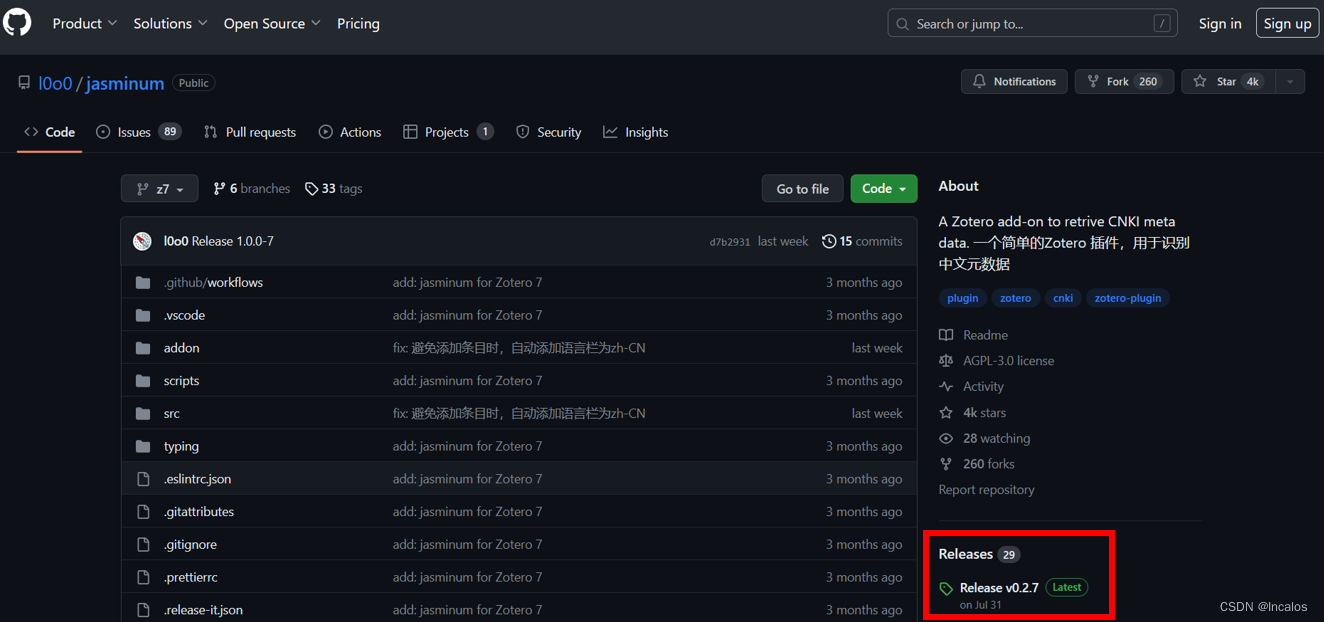Click the repository icon before l0o0
This screenshot has height=622, width=1324.
[24, 83]
